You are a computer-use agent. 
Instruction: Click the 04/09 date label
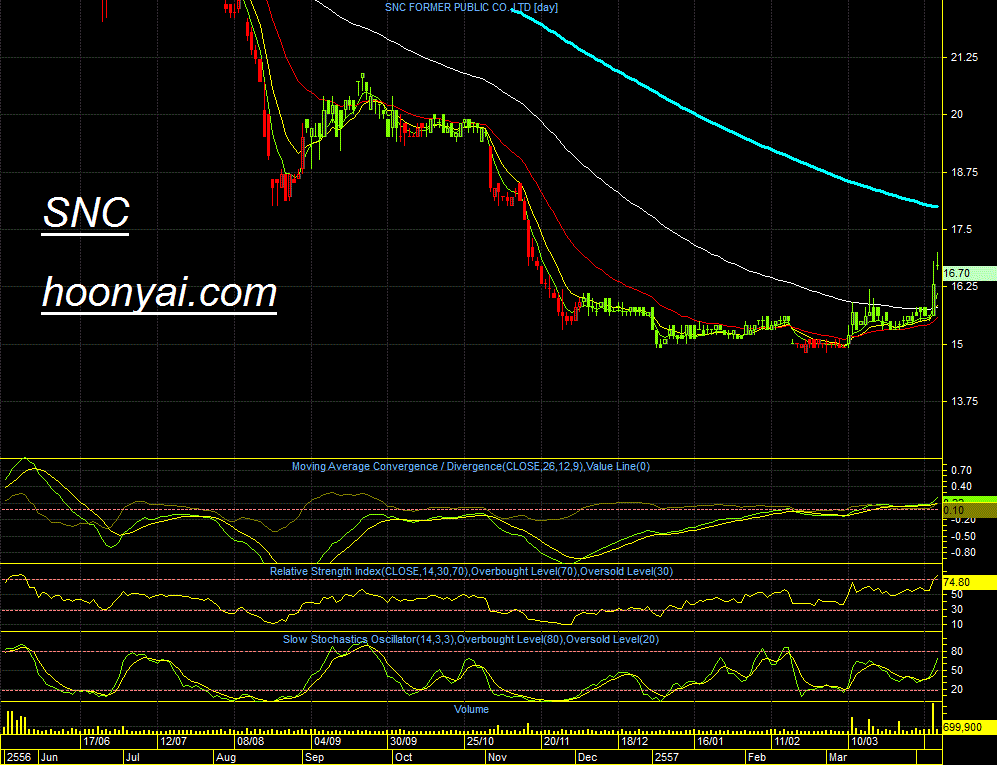[x=327, y=741]
